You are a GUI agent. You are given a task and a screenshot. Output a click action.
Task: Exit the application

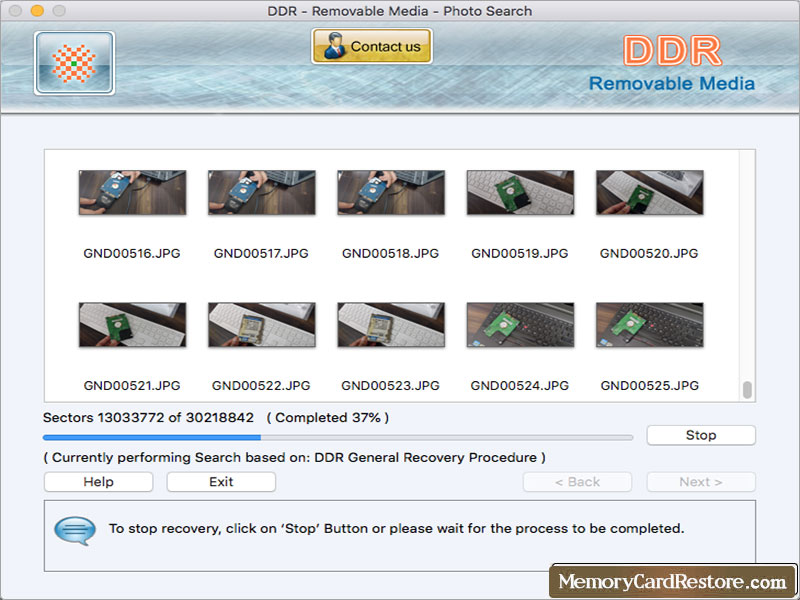[x=220, y=481]
